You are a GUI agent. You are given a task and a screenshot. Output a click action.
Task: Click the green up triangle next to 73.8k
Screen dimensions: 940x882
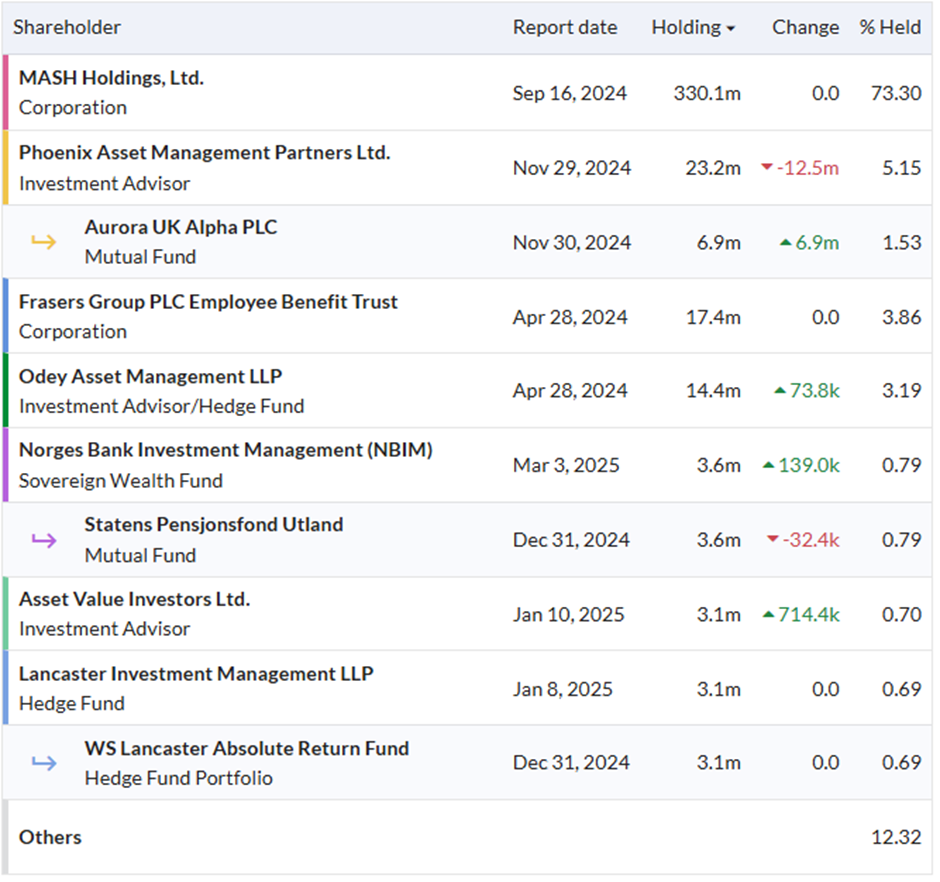[780, 391]
